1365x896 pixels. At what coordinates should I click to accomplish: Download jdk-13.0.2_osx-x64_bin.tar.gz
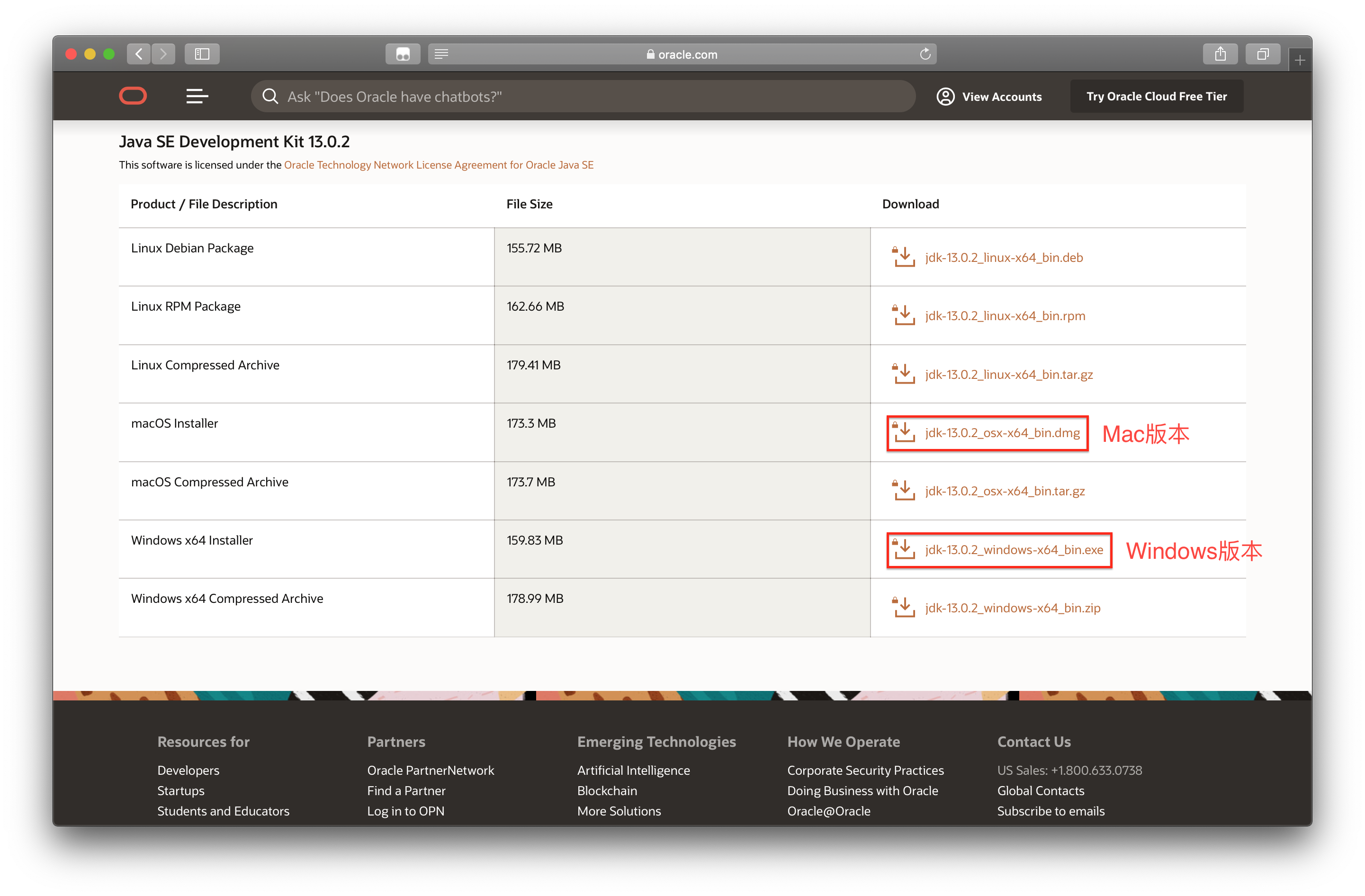pyautogui.click(x=1005, y=491)
